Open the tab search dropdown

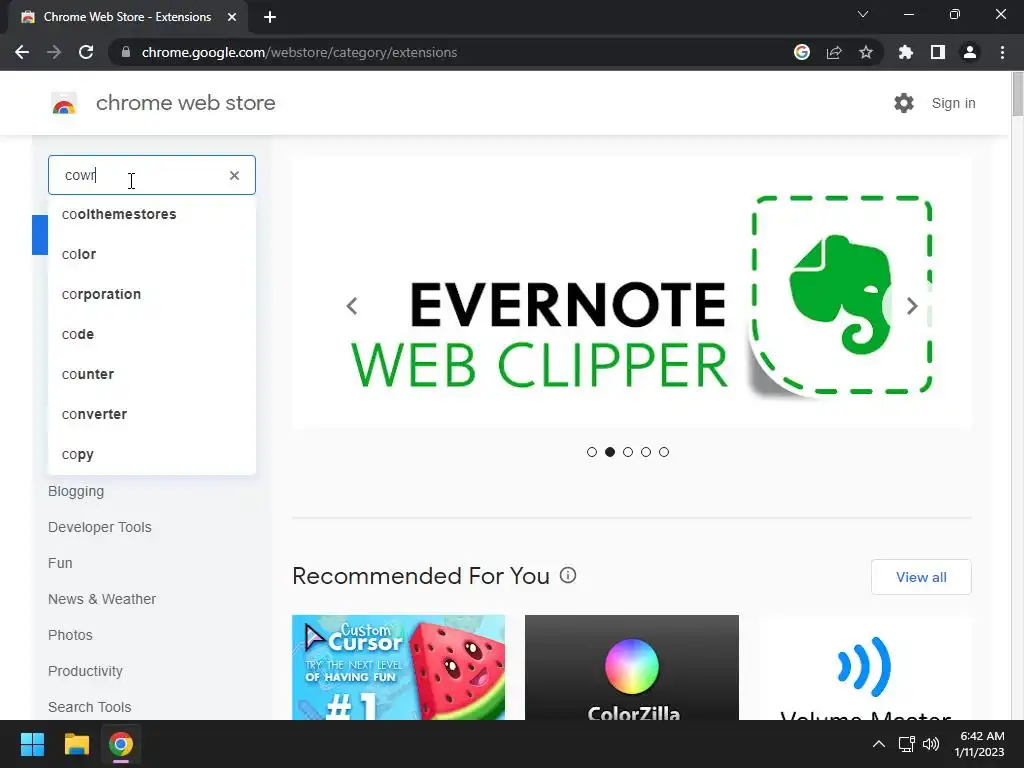(x=863, y=14)
